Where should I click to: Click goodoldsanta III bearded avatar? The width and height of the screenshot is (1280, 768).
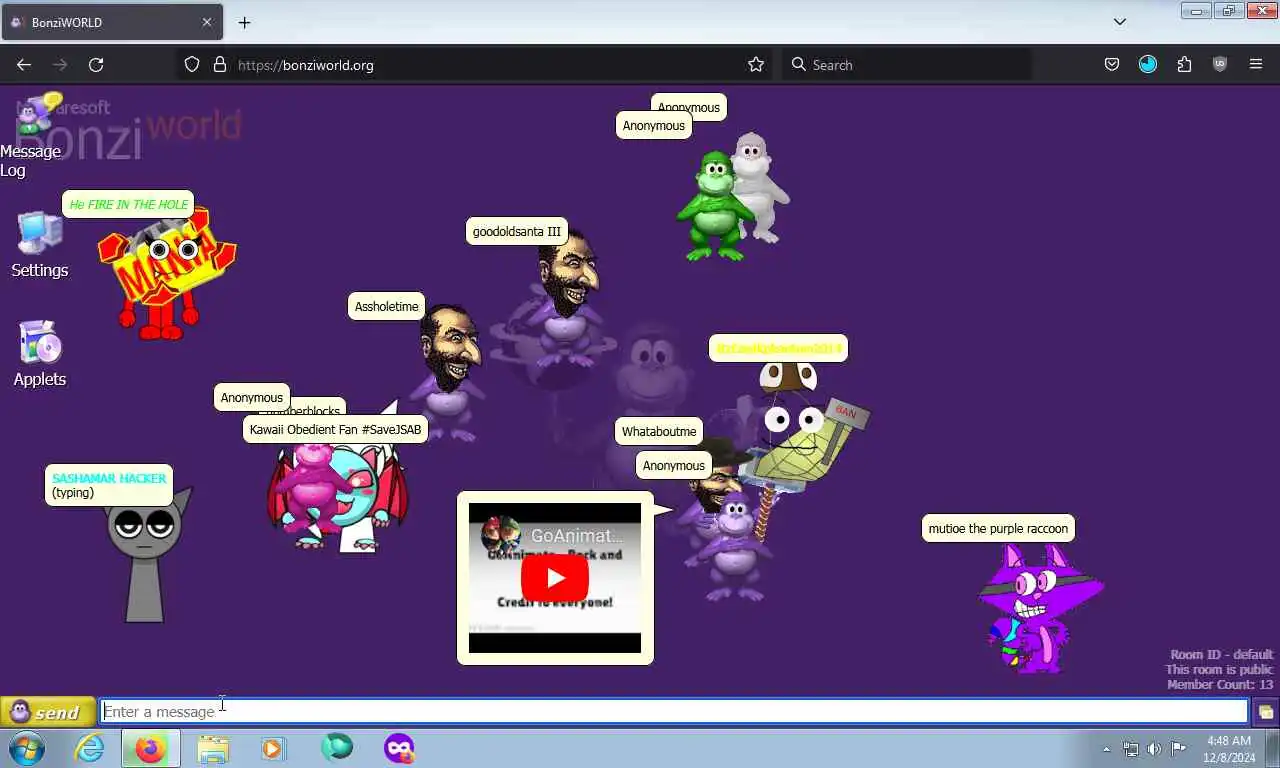pos(567,298)
